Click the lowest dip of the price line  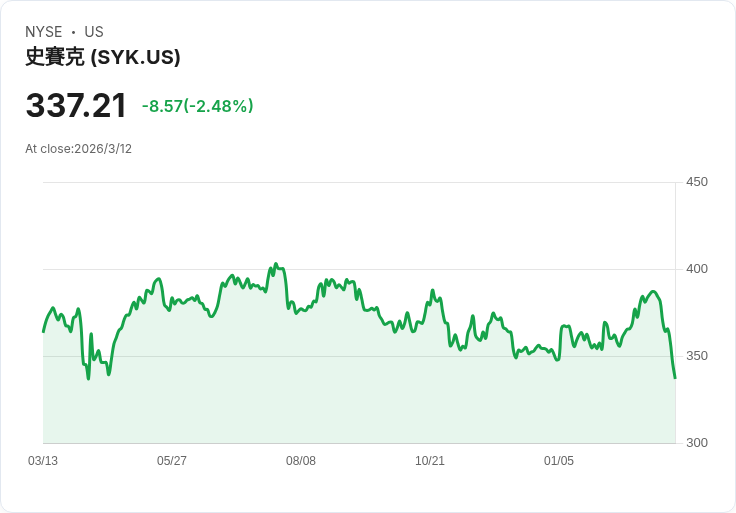tap(88, 378)
